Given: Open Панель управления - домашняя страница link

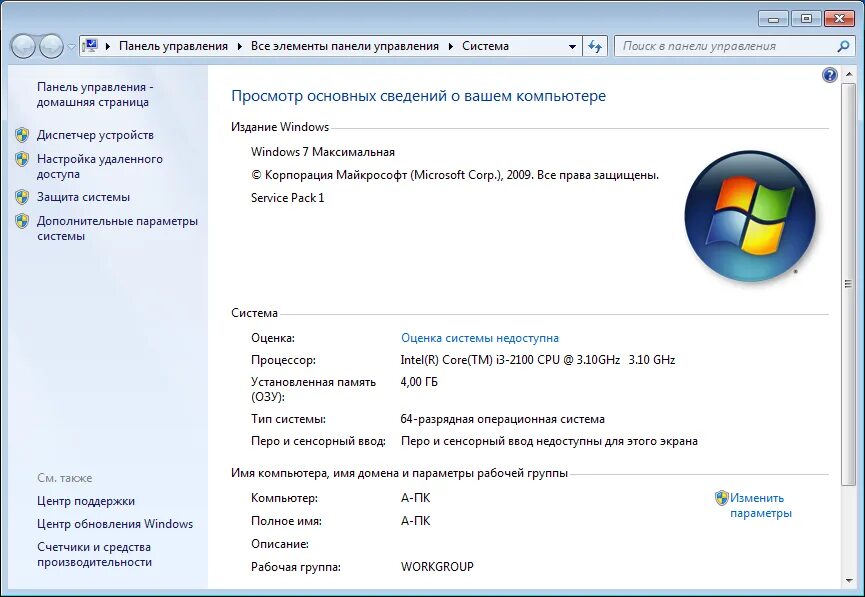Looking at the screenshot, I should (x=95, y=94).
